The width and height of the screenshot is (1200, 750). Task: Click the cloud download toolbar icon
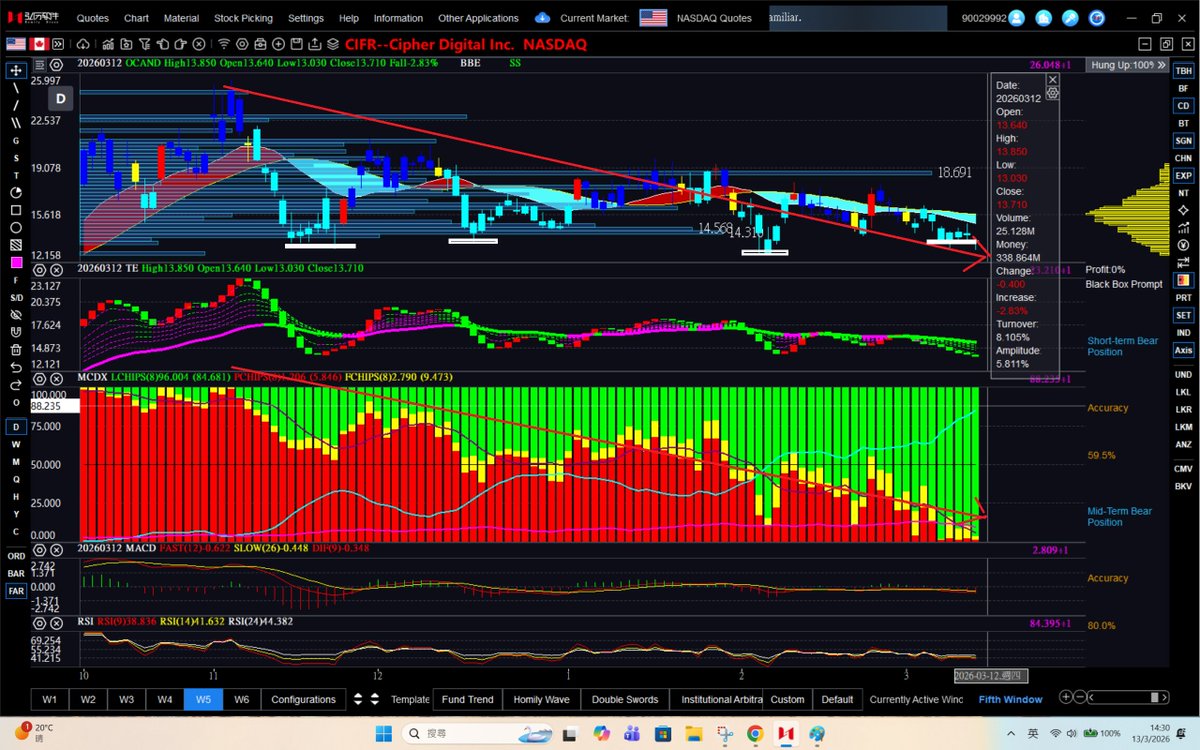click(x=82, y=44)
